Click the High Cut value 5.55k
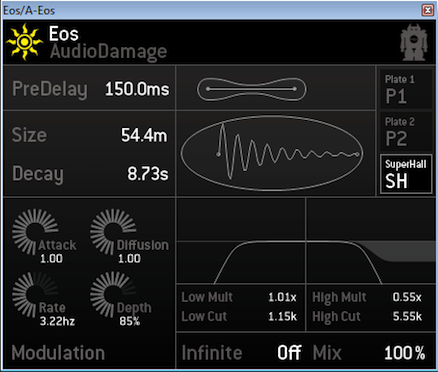 point(407,316)
